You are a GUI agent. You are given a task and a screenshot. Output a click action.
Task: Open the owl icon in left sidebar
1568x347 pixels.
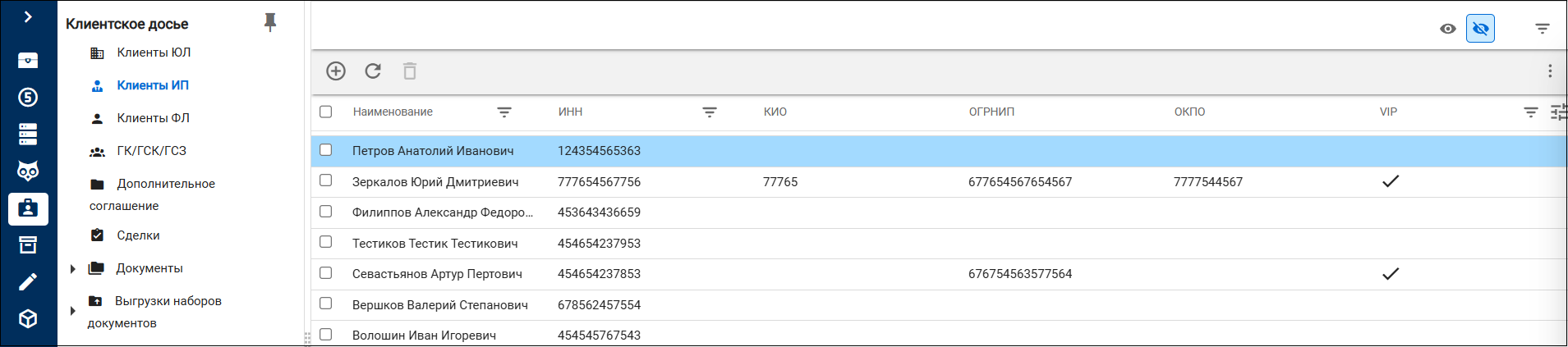click(28, 171)
